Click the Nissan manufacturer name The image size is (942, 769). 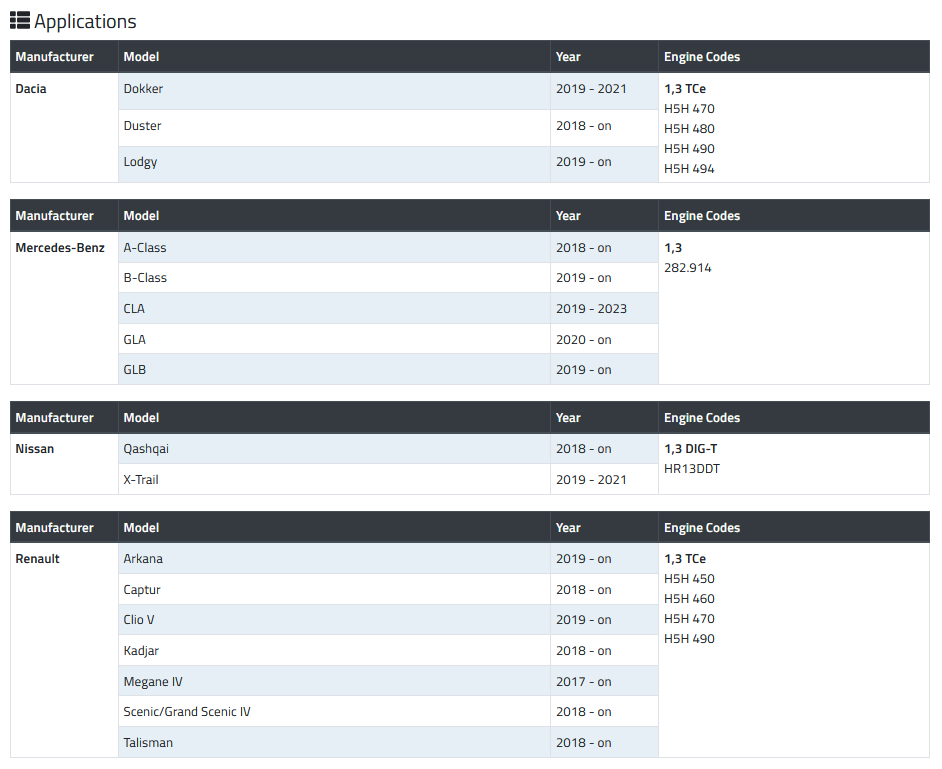coord(35,449)
